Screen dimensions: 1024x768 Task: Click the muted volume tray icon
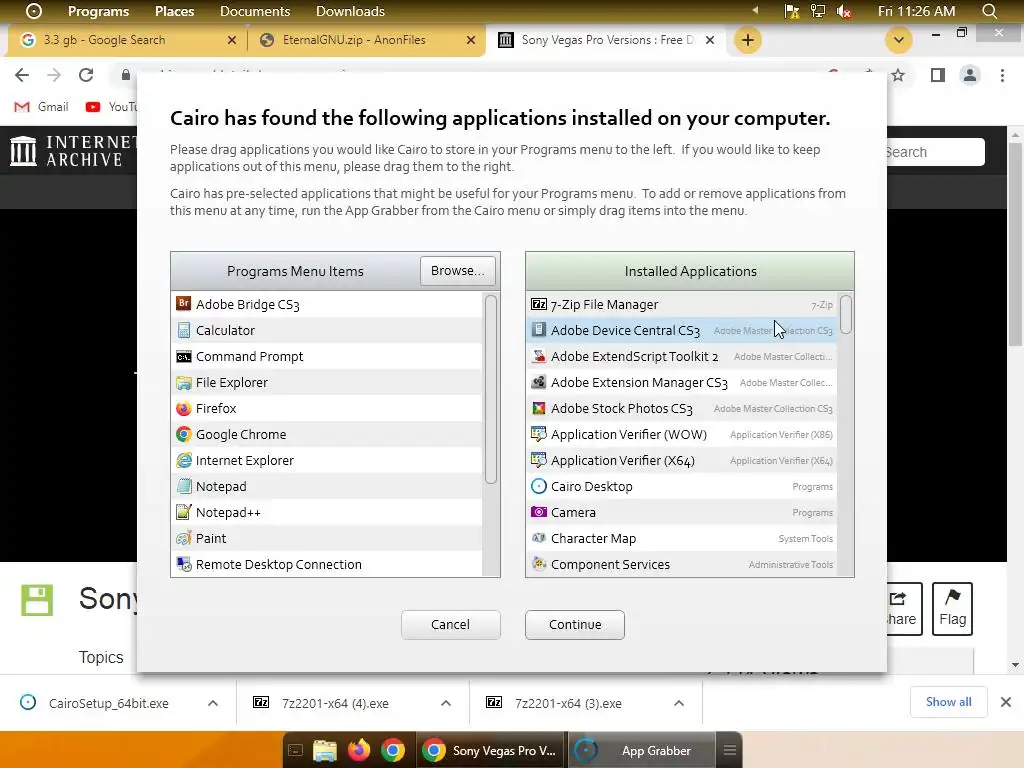coord(844,11)
